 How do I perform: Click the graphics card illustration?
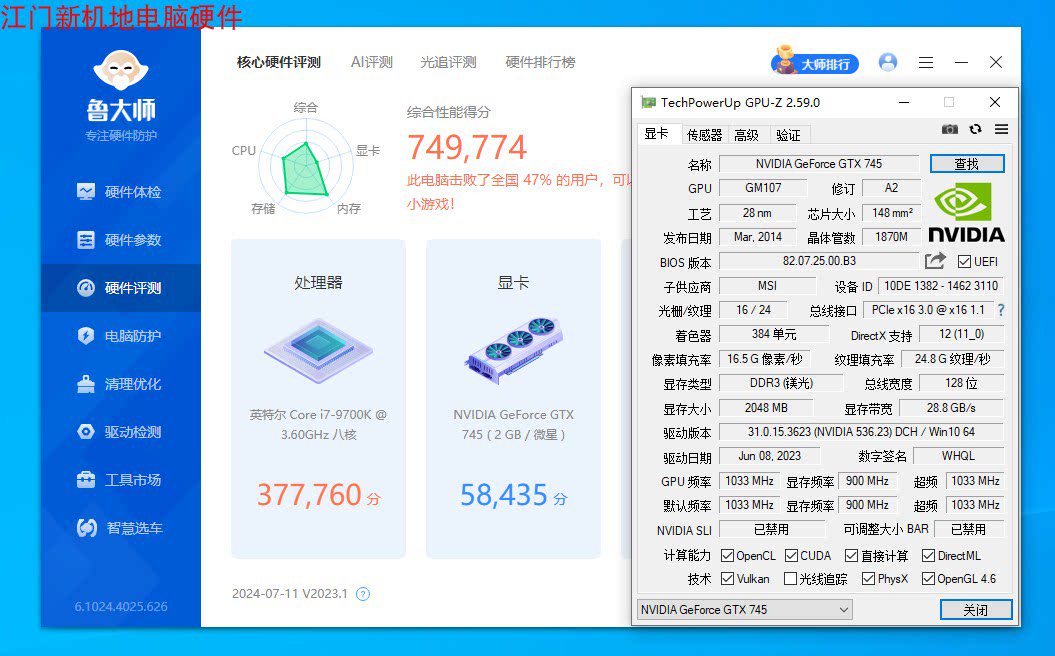(x=513, y=350)
